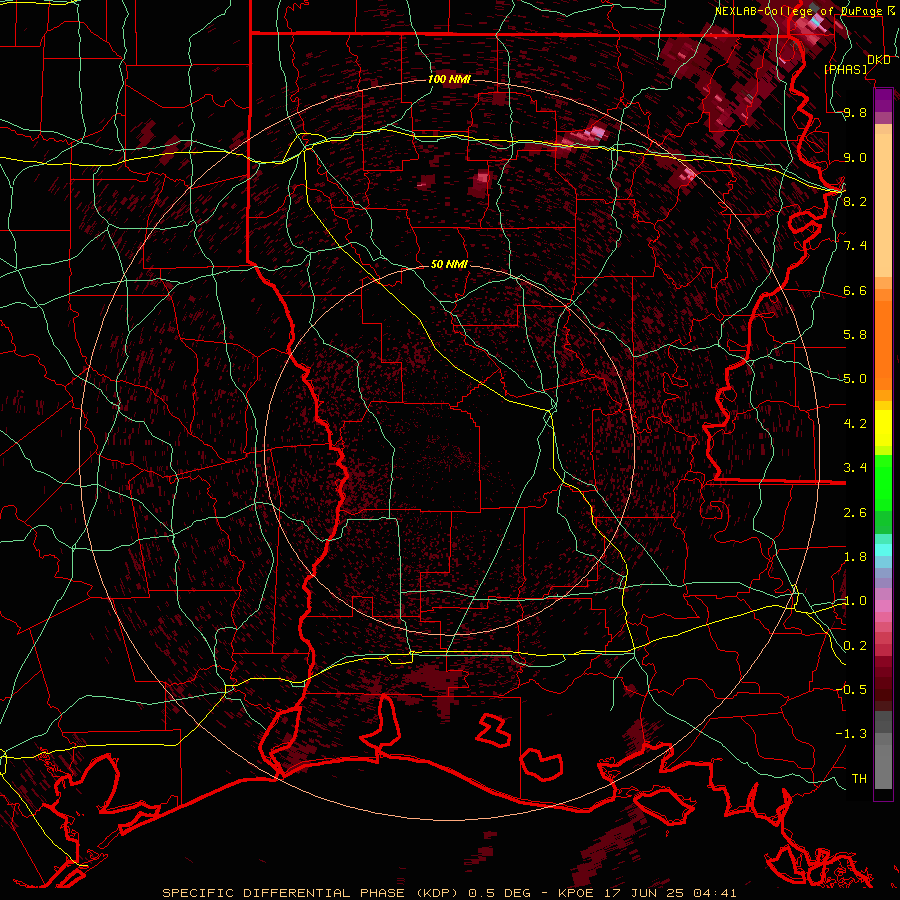Click the 9.8 value on the scale

coord(855,112)
